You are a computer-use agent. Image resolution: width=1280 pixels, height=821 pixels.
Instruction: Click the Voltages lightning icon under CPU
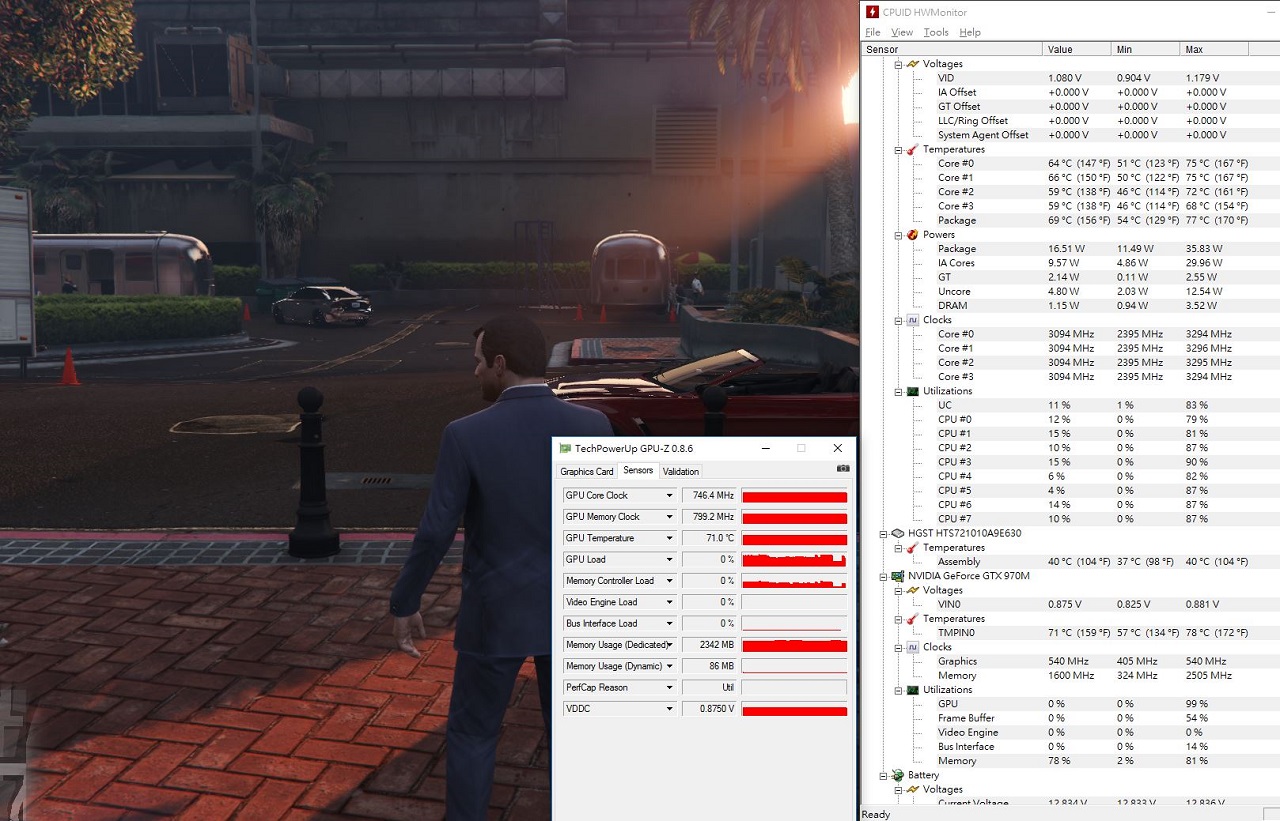912,64
